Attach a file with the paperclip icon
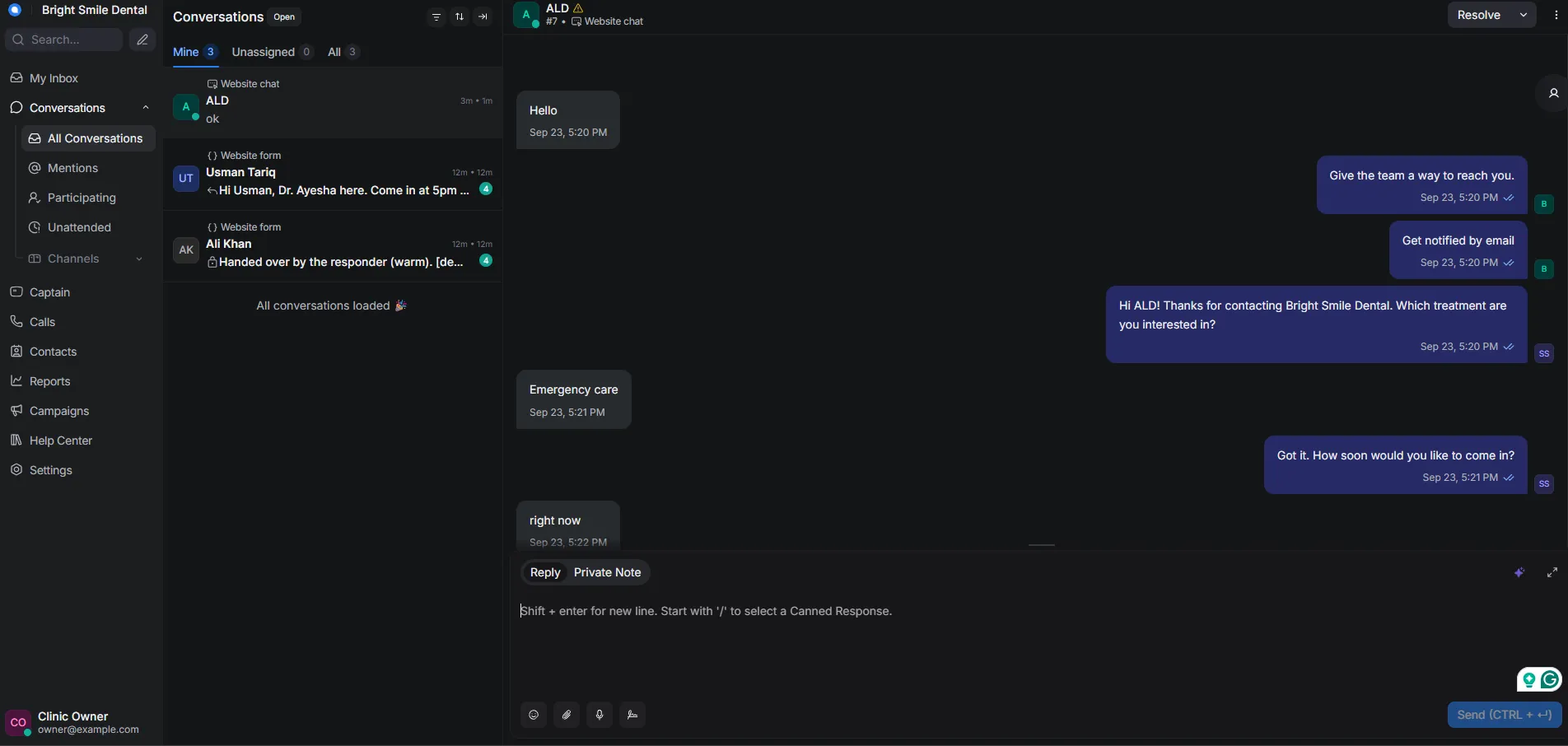Screen dimensions: 1568x746 (x=567, y=715)
